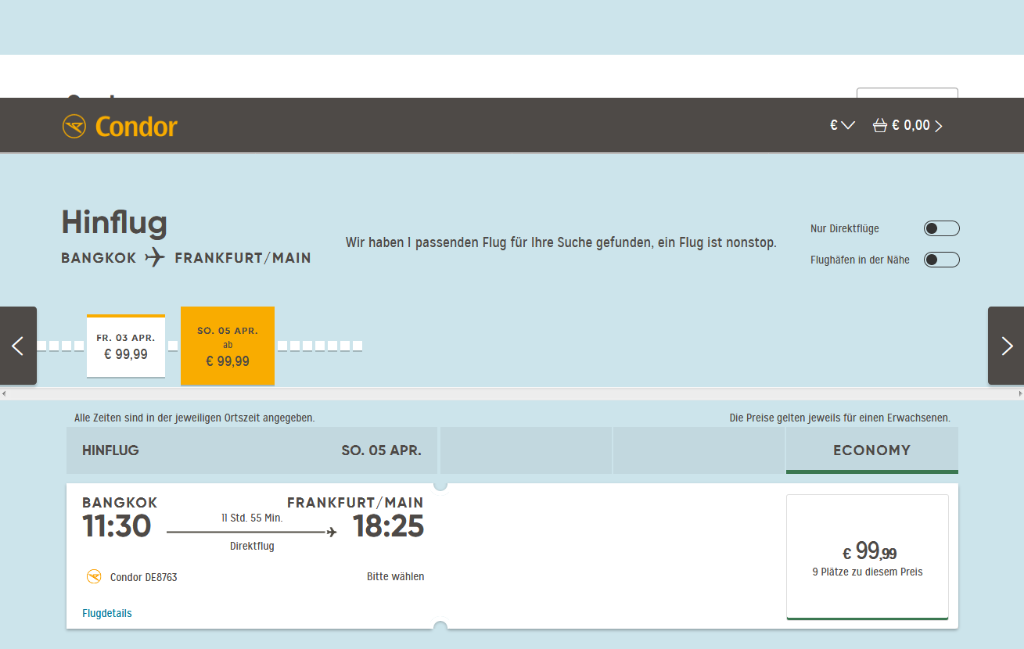This screenshot has height=649, width=1024.
Task: Click the Condor wordmark text in header
Action: pyautogui.click(x=136, y=127)
